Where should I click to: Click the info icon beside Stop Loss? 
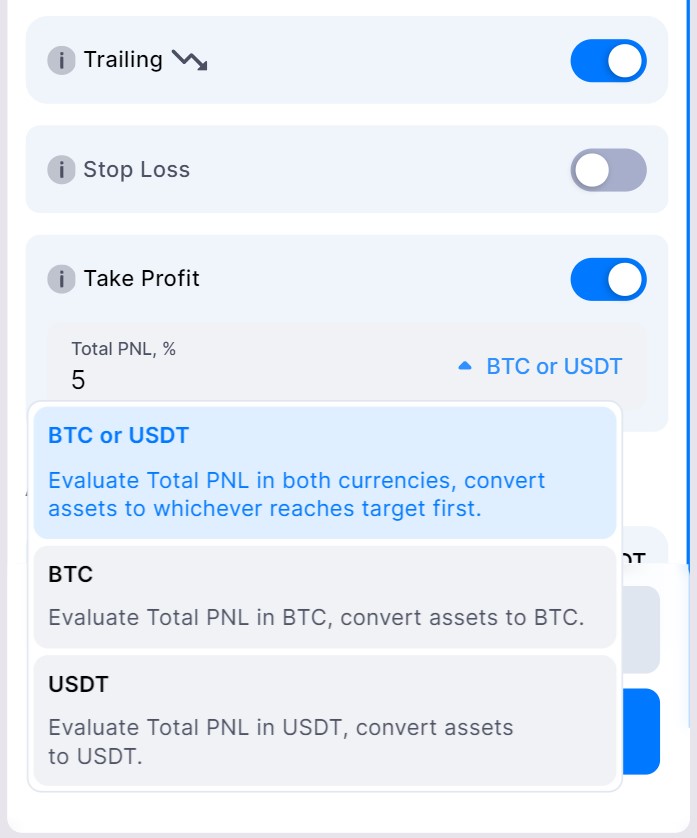coord(61,170)
